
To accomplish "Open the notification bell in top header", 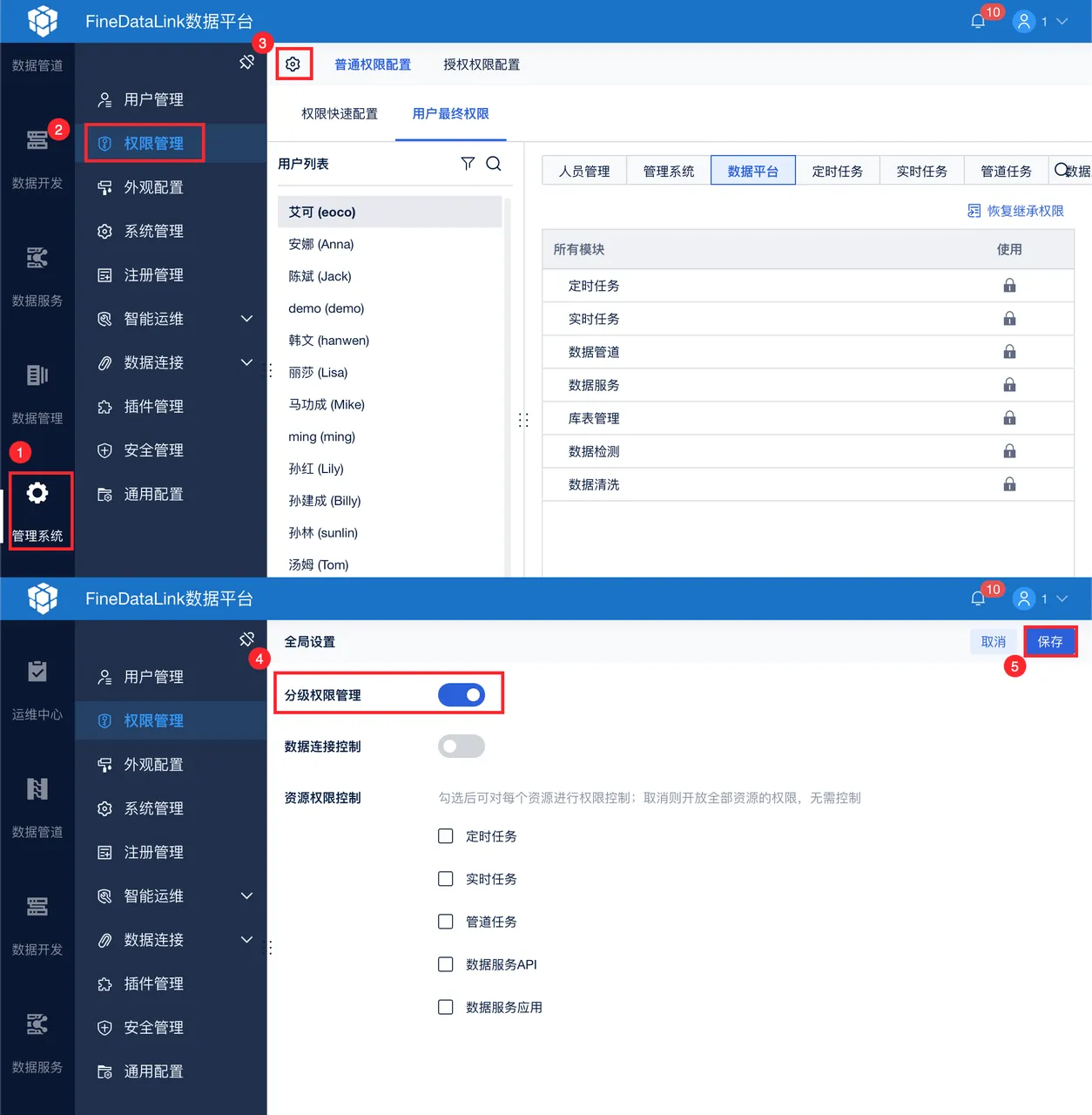I will (978, 21).
